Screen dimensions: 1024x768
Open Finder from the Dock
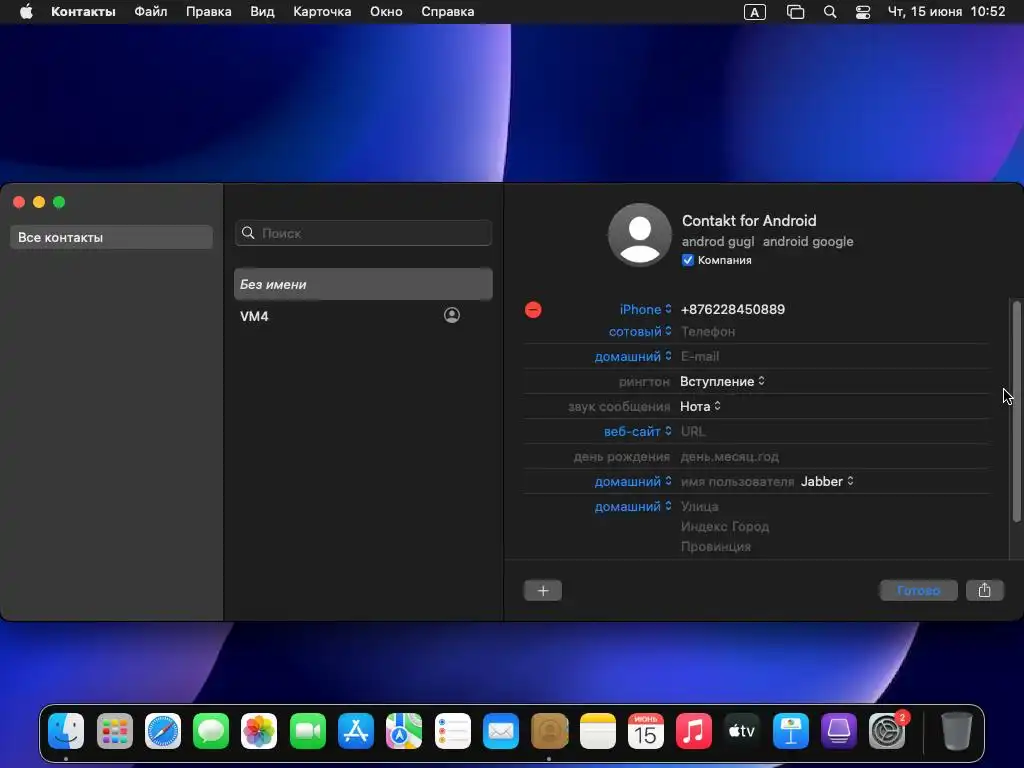[66, 731]
